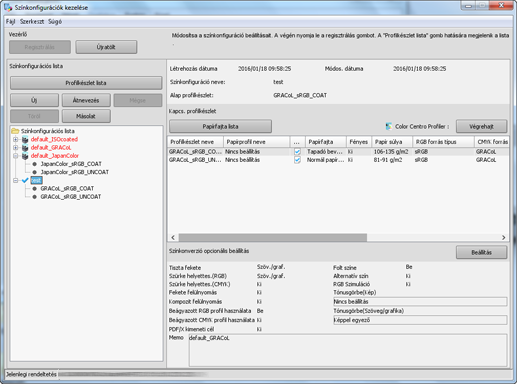Click the RGB forrás típus column header

point(443,142)
